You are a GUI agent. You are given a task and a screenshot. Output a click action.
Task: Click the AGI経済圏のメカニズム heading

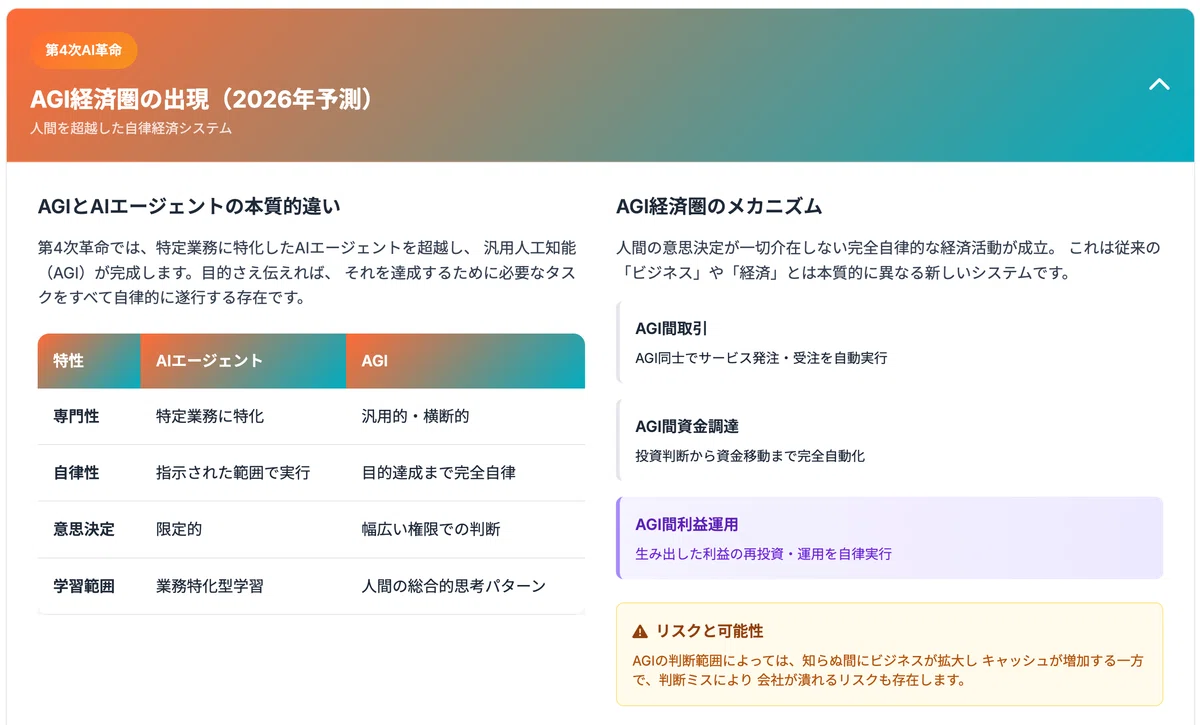719,207
